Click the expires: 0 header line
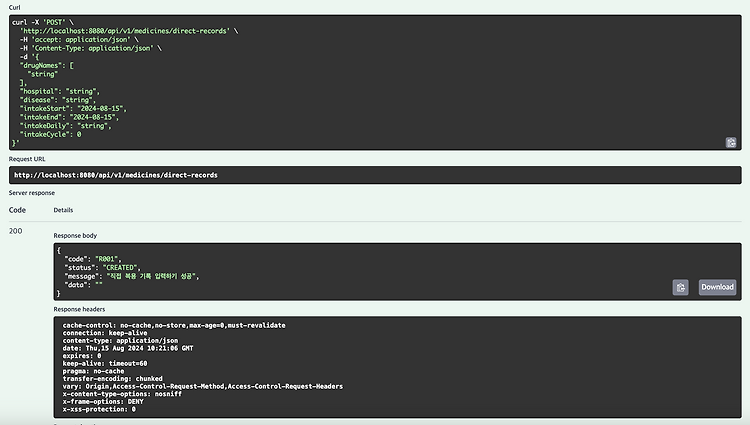This screenshot has height=425, width=750. coord(82,356)
